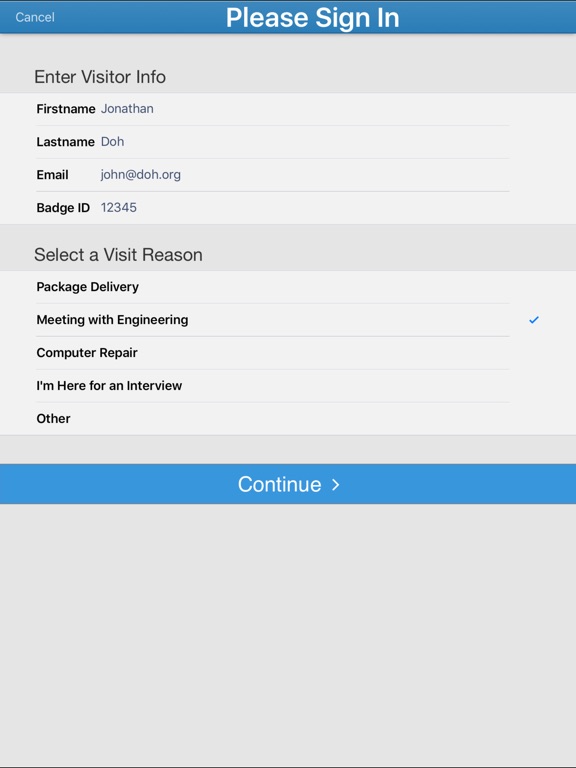Click the Badge ID label
This screenshot has height=768, width=576.
click(63, 208)
